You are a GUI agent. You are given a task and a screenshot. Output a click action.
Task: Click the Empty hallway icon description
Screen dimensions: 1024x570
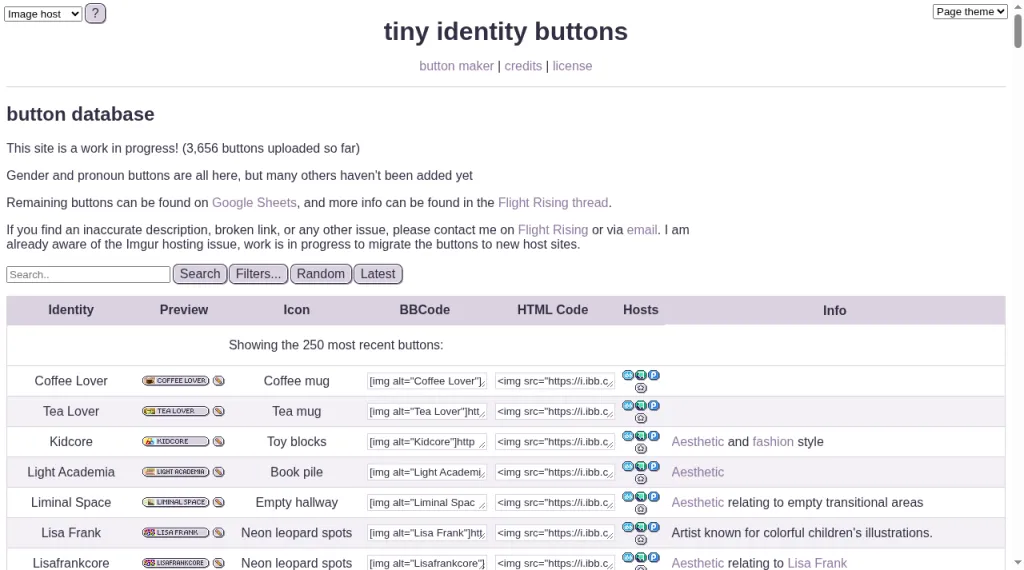(296, 502)
